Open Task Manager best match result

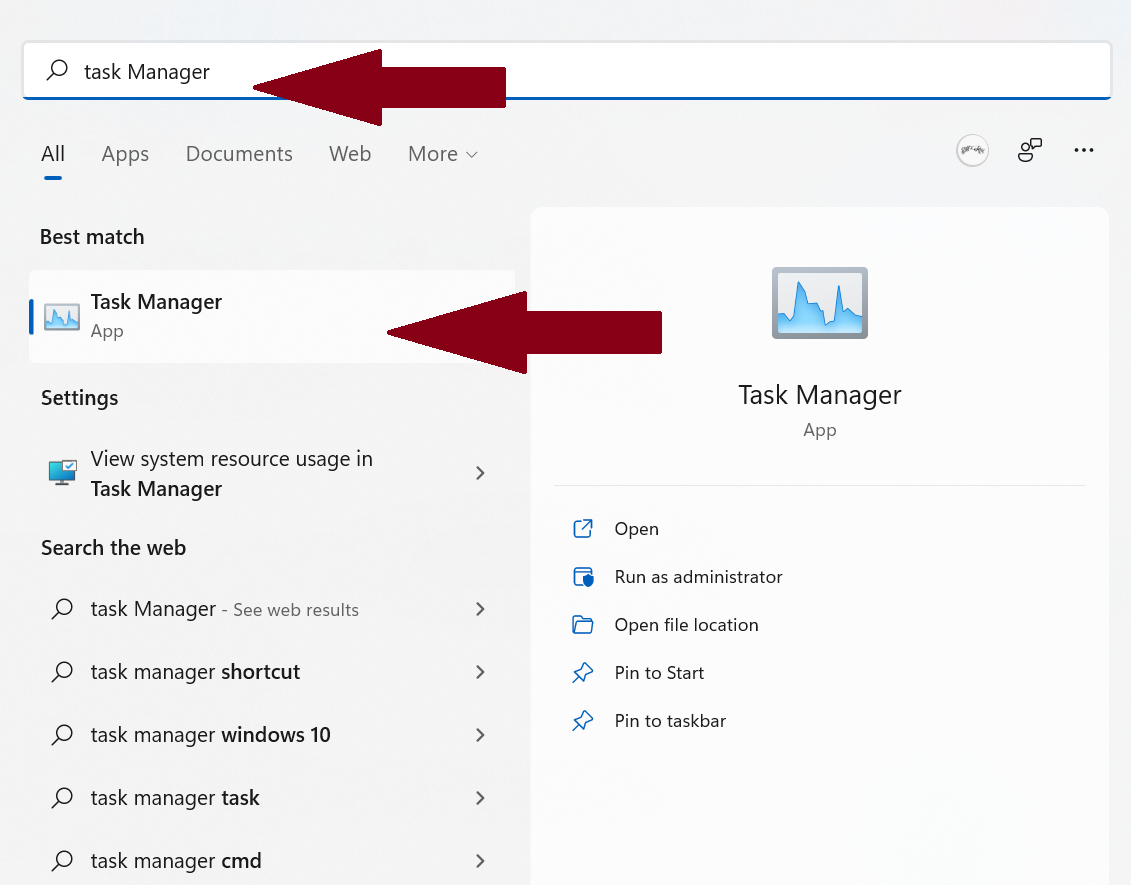pos(272,316)
